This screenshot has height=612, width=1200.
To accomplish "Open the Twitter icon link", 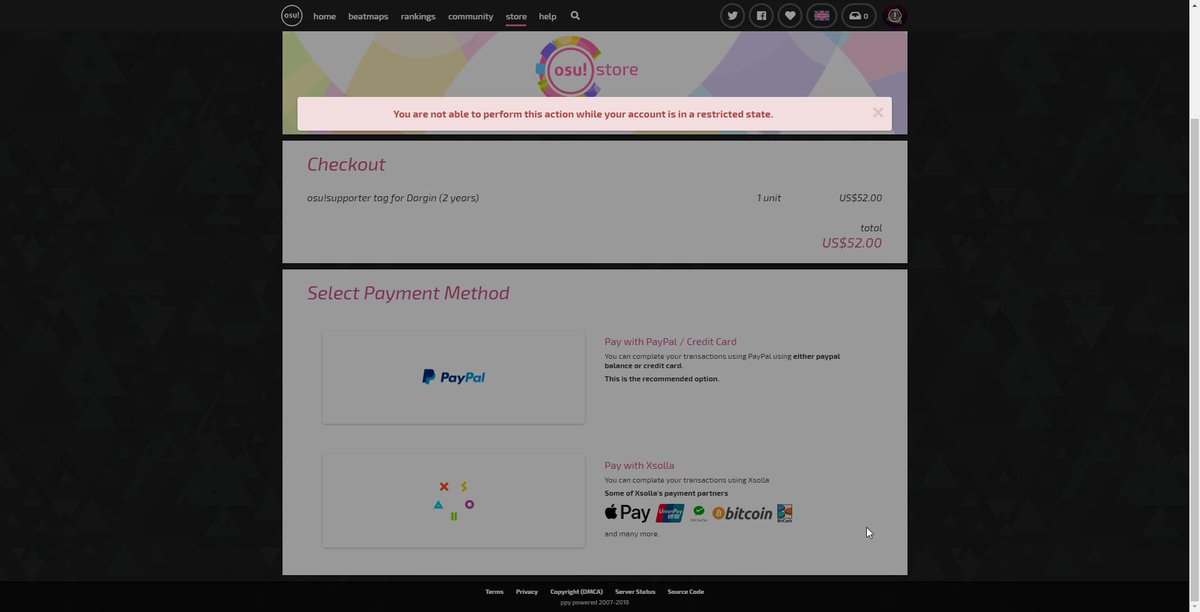I will [733, 16].
